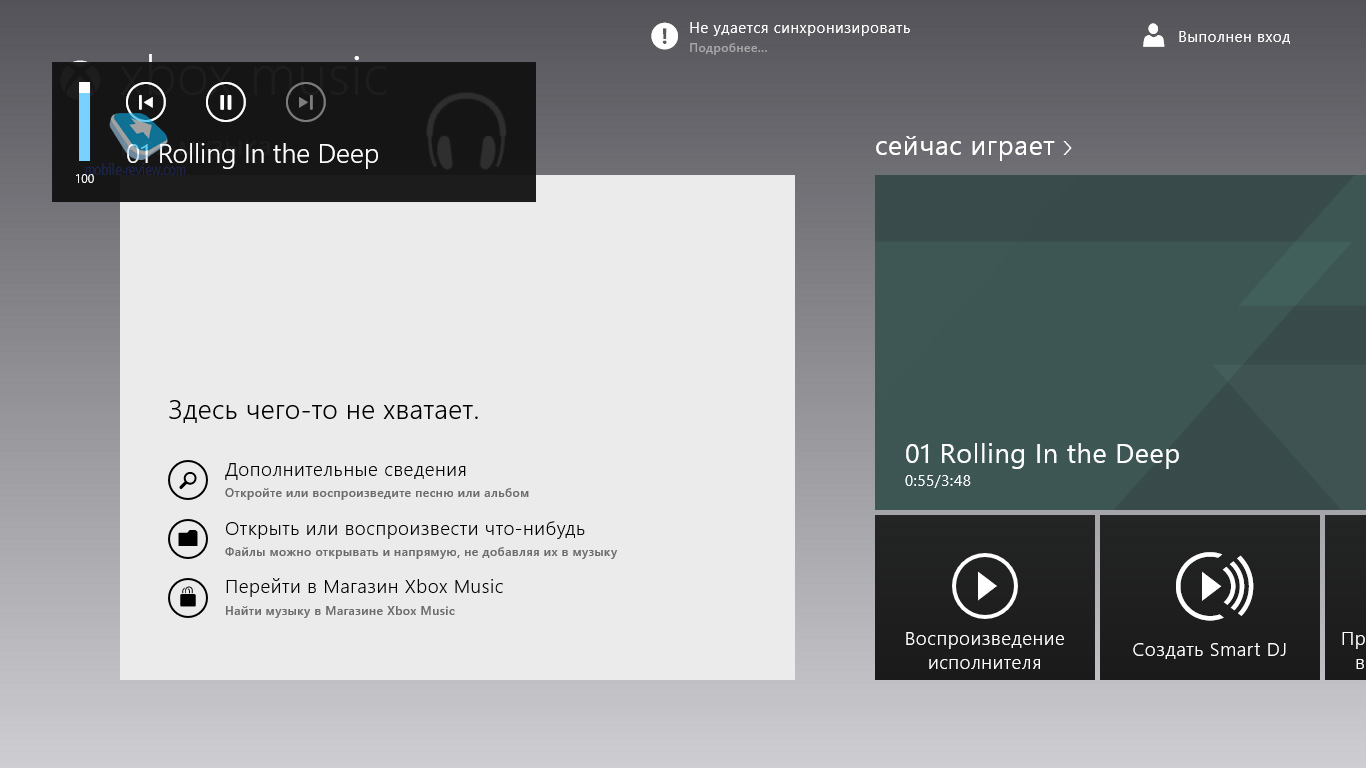Click the sync error warning icon
The height and width of the screenshot is (768, 1366).
(665, 36)
